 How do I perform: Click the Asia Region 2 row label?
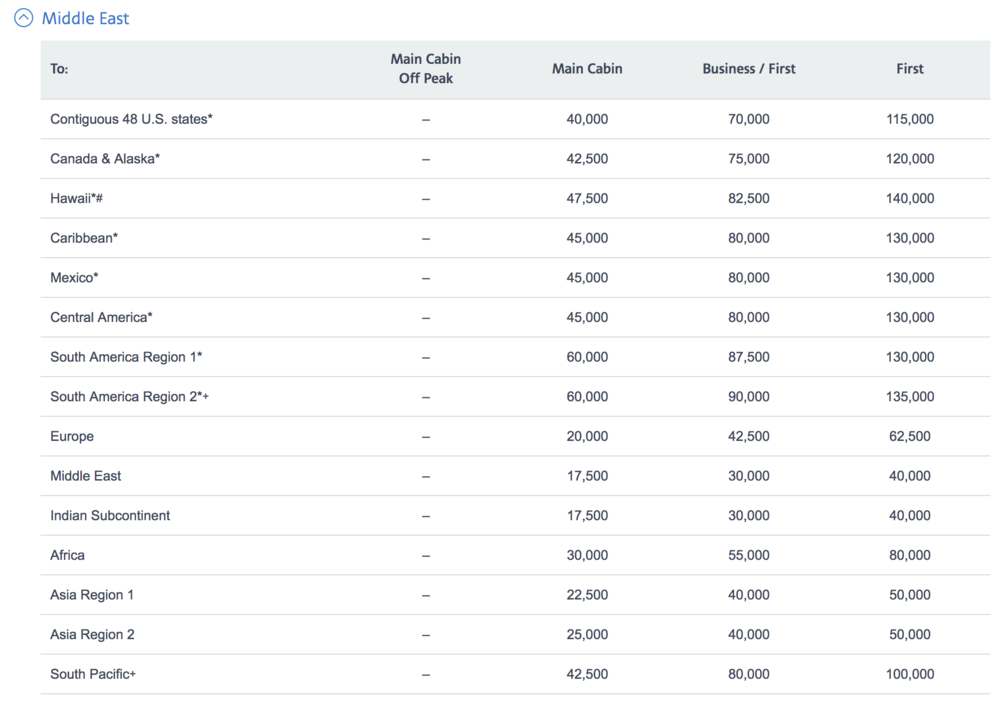point(92,634)
